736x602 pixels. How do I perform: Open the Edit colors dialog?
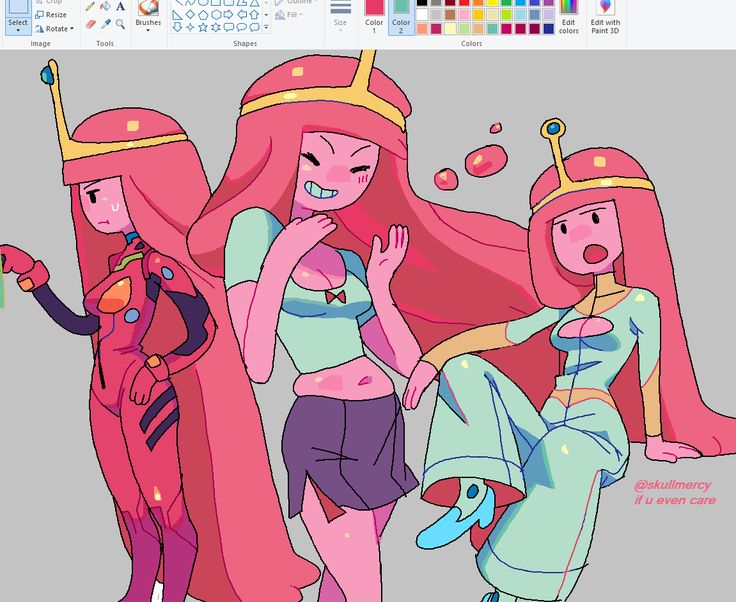[x=568, y=17]
